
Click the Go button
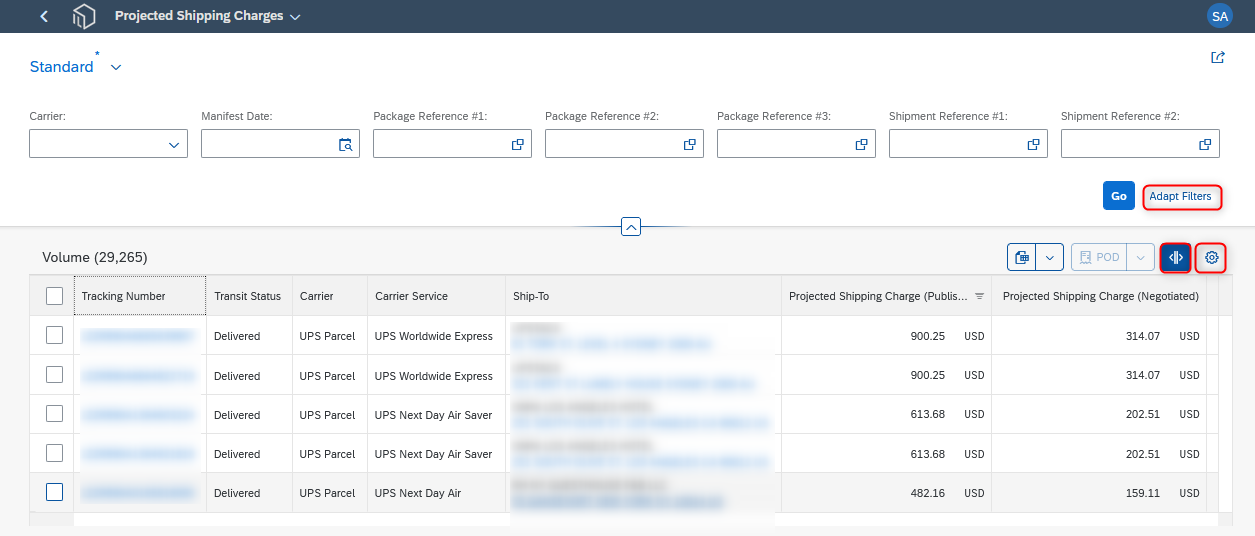click(x=1119, y=196)
